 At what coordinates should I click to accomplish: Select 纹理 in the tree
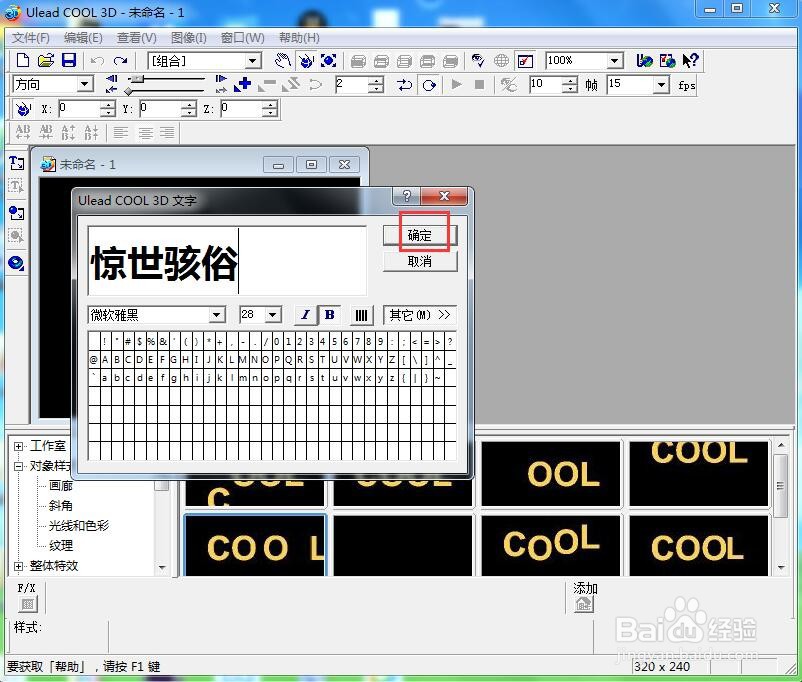click(60, 546)
